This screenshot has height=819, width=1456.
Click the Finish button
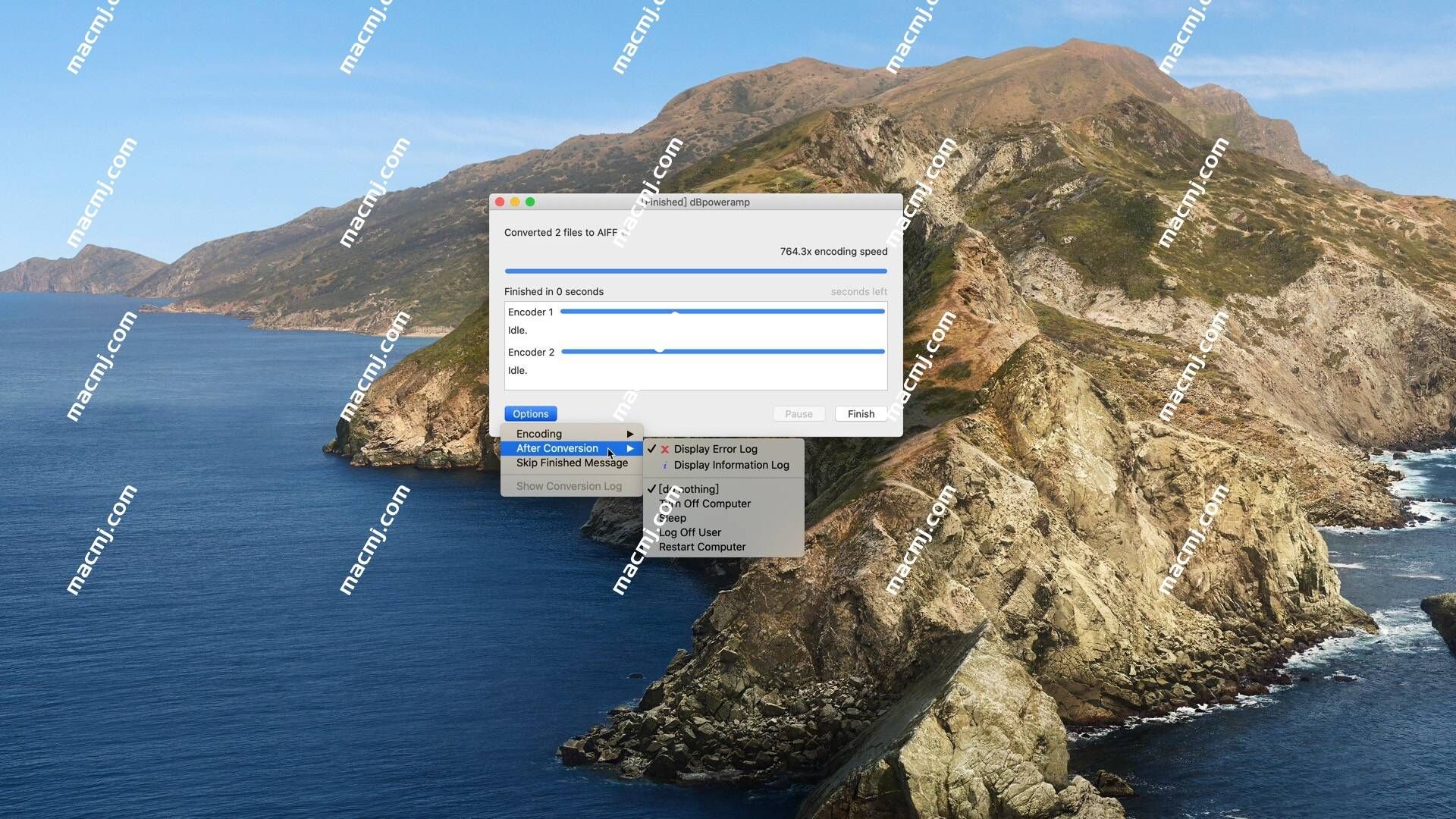click(x=860, y=413)
